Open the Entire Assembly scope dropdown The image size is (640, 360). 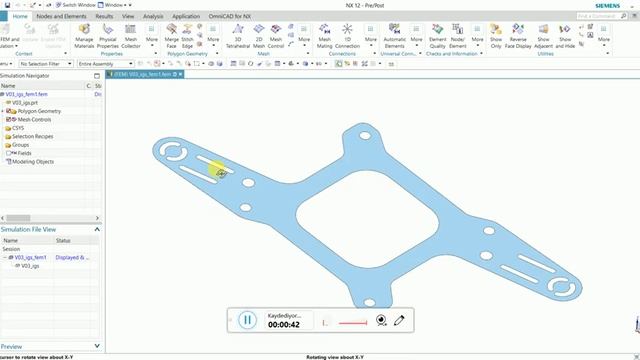pos(105,64)
